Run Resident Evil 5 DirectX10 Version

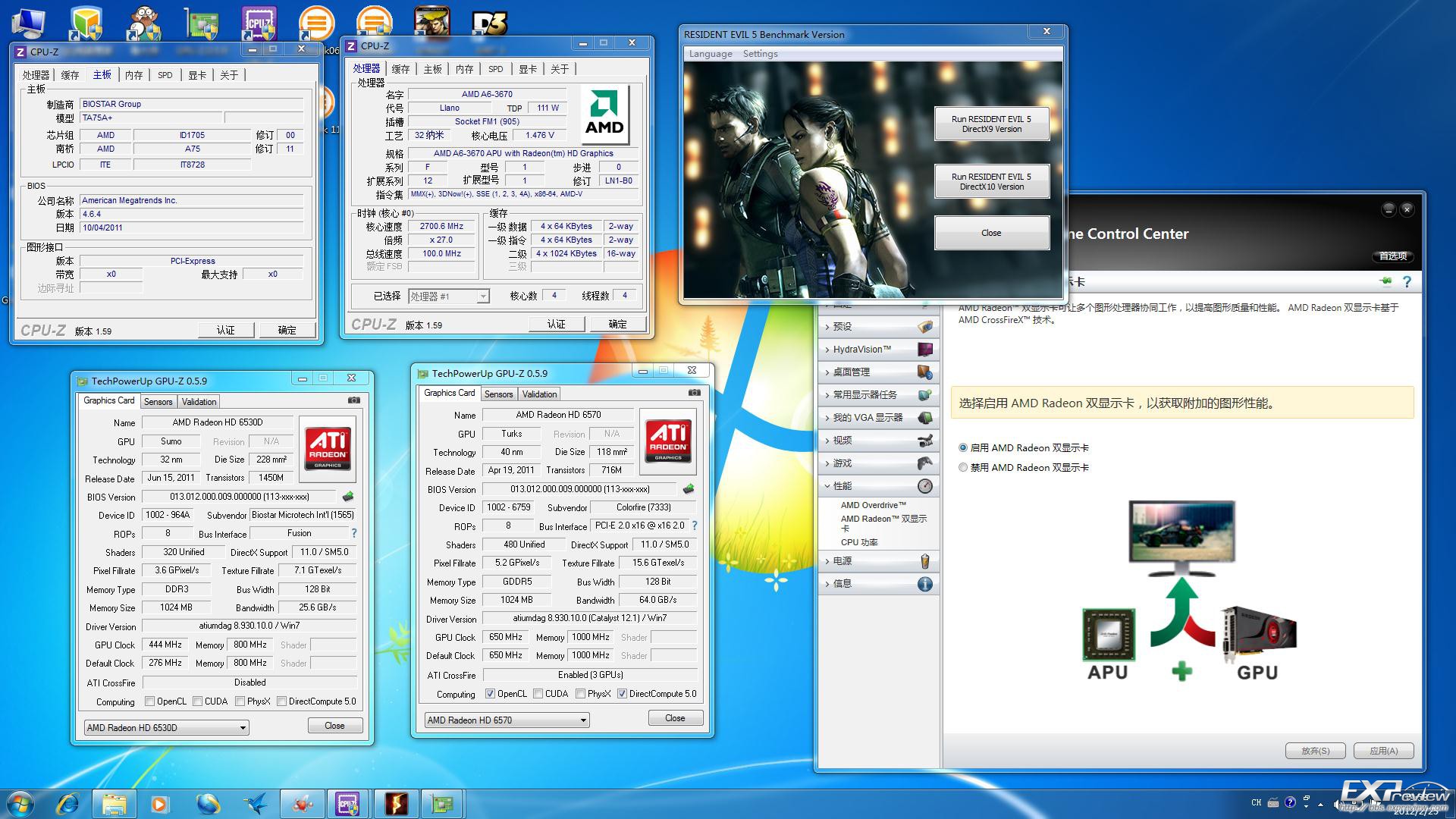992,181
